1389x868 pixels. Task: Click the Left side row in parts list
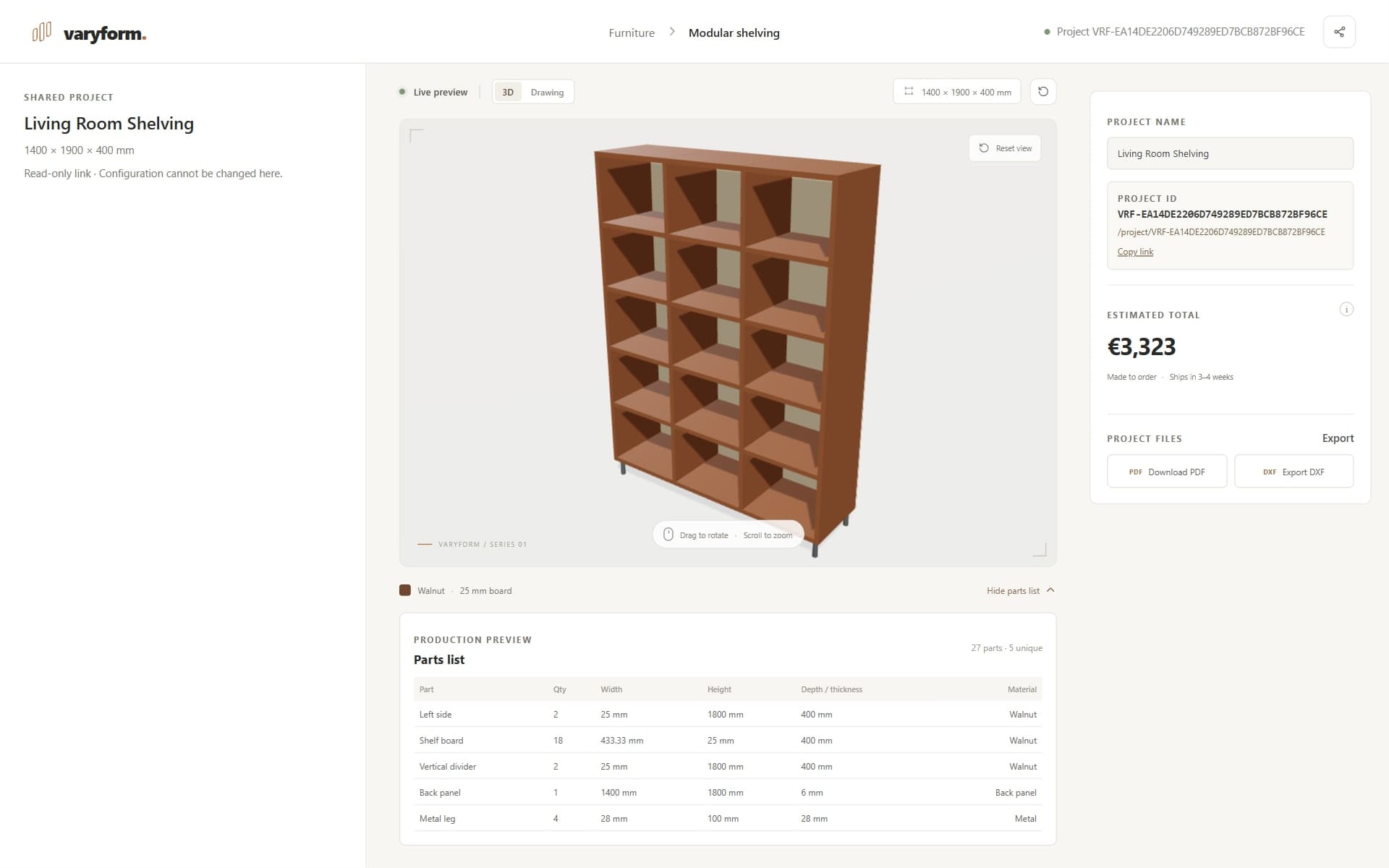click(728, 714)
